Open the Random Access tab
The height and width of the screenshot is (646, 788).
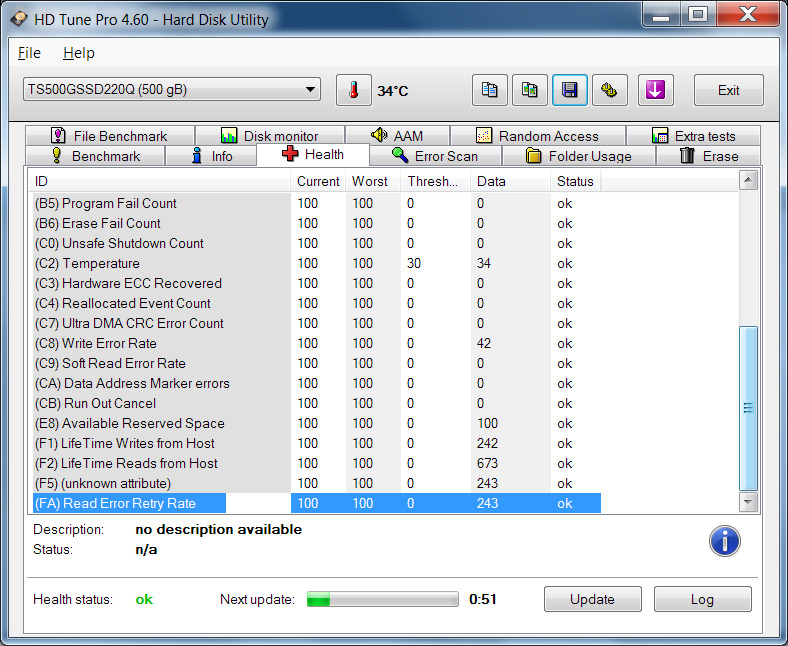pyautogui.click(x=538, y=136)
